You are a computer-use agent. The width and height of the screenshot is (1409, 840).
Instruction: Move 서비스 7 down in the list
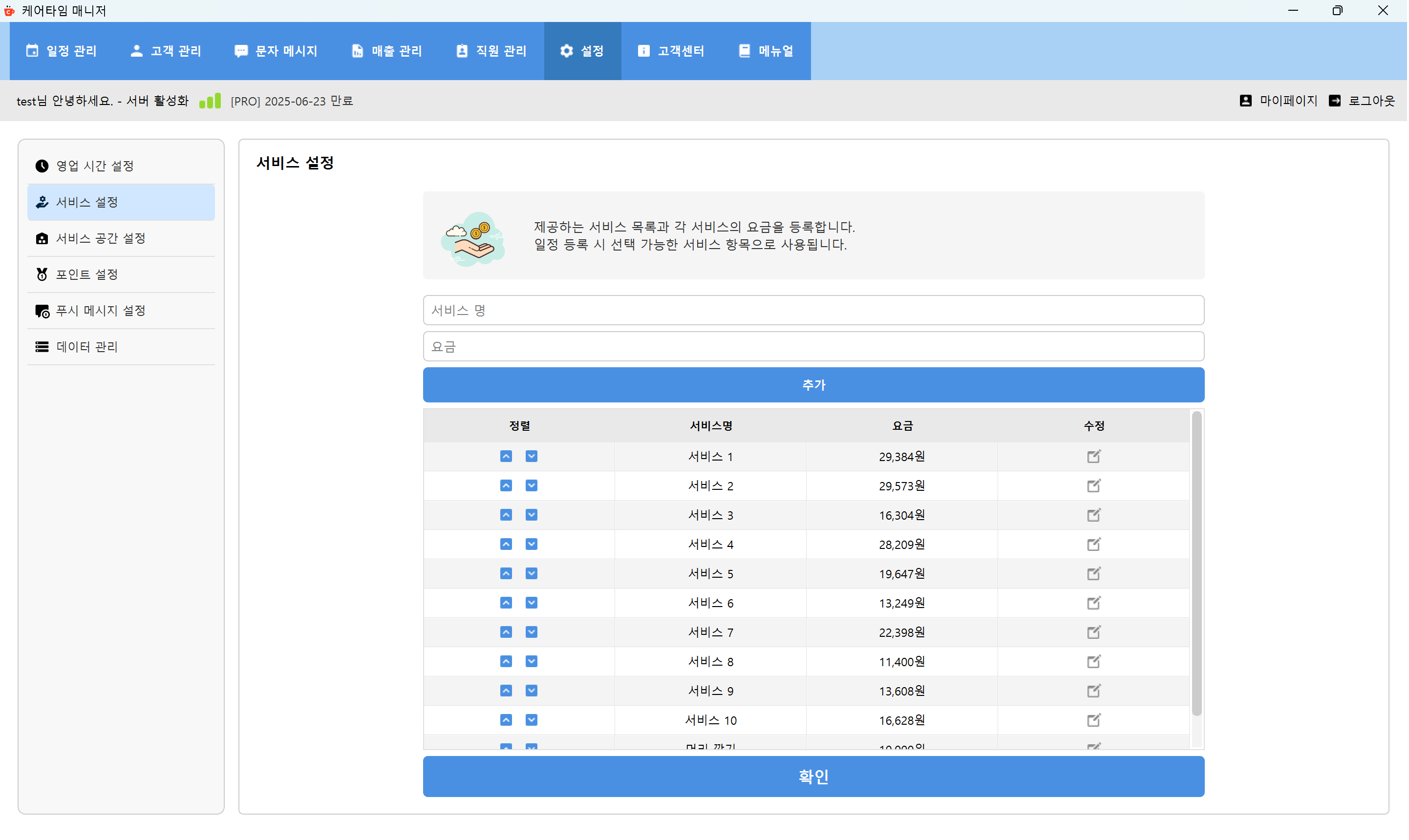coord(531,632)
